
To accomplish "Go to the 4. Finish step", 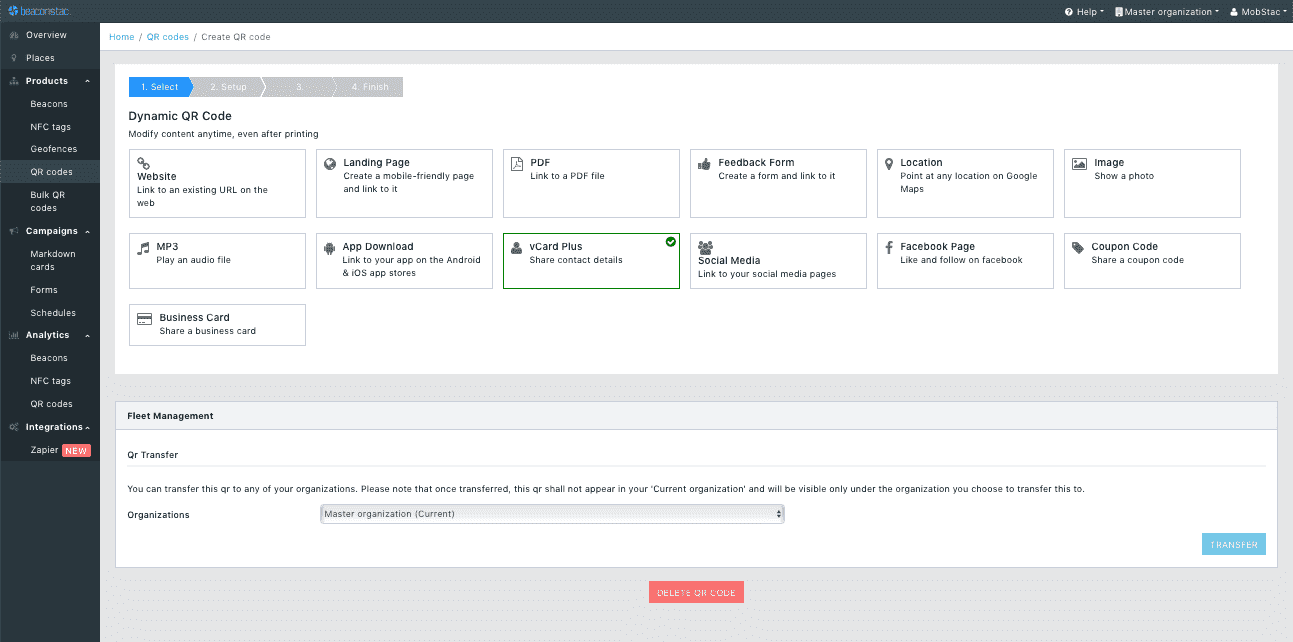I will 370,87.
